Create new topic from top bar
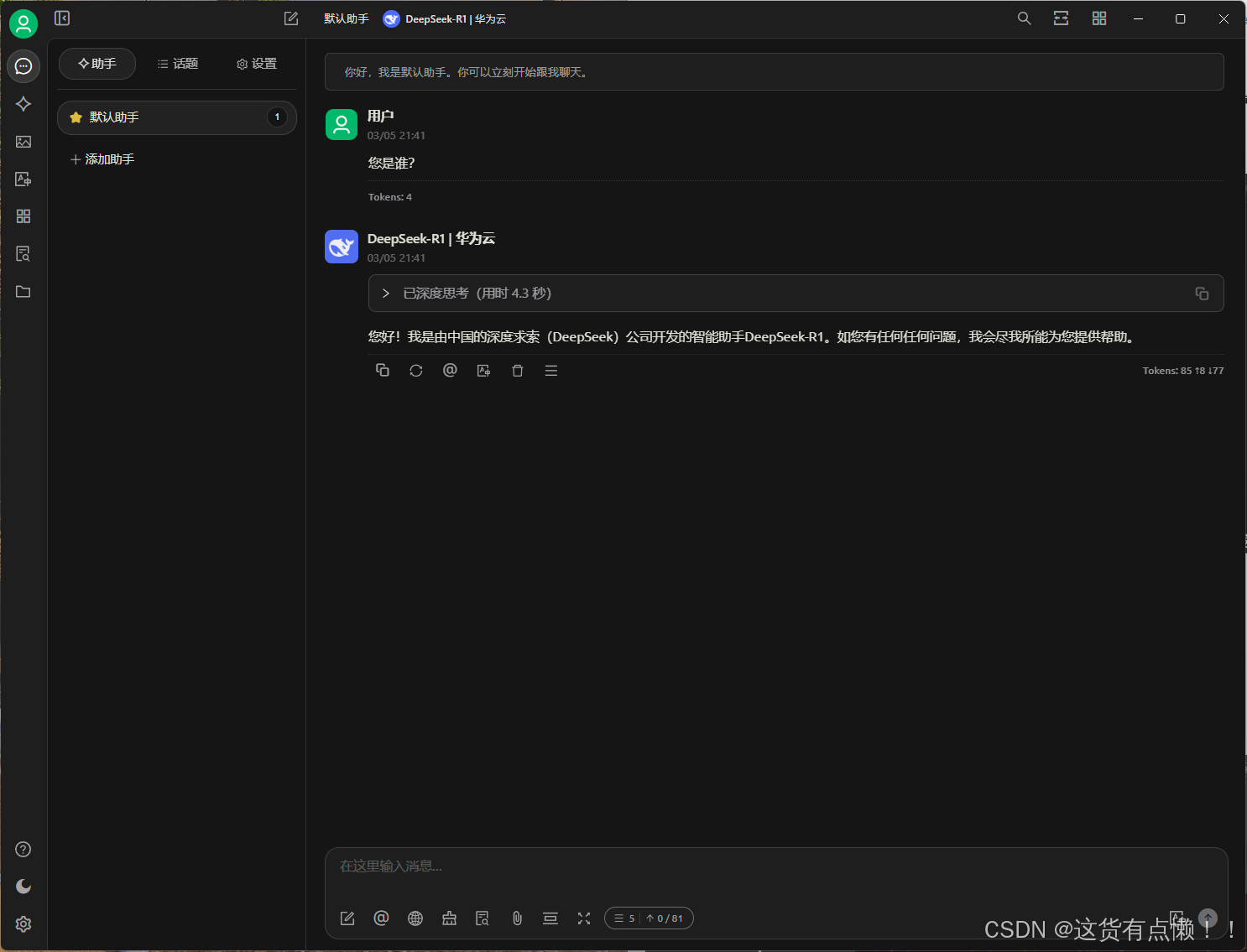 291,18
